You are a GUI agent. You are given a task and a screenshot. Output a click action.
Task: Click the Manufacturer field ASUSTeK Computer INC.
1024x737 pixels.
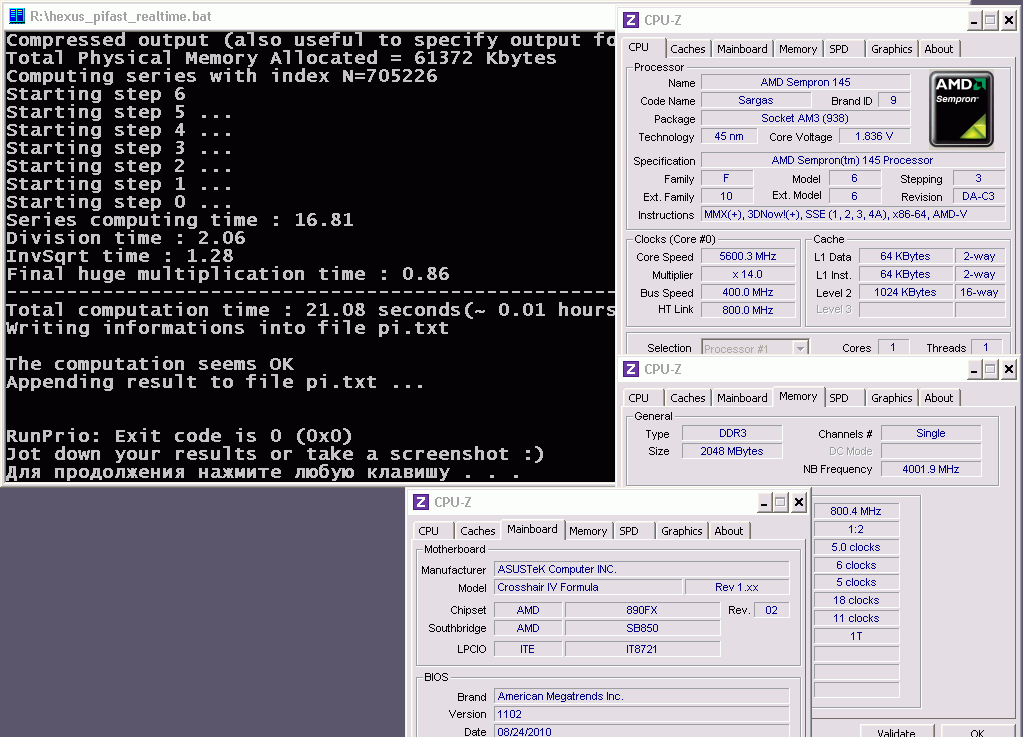tap(641, 569)
